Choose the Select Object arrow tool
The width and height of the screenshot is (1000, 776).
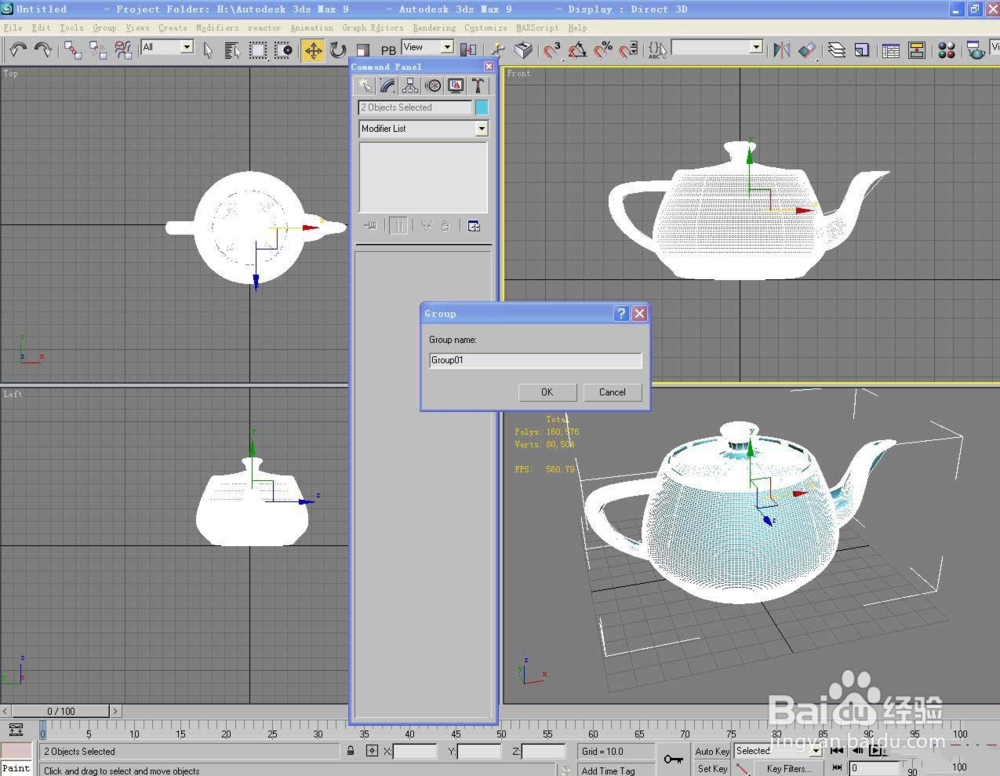click(x=208, y=50)
